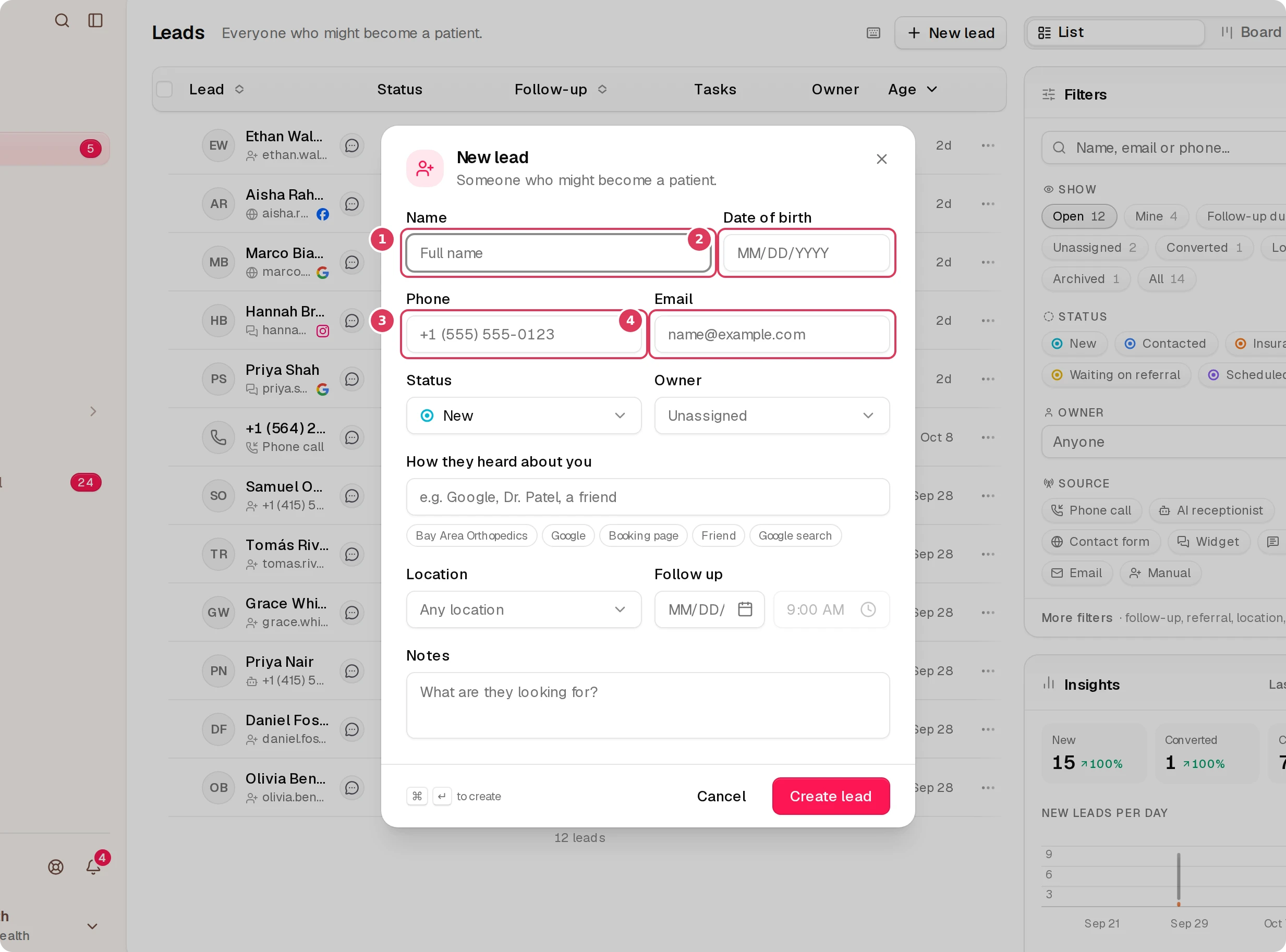This screenshot has height=952, width=1286.
Task: Open chat bubble for Ethan Wal... row
Action: 351,146
